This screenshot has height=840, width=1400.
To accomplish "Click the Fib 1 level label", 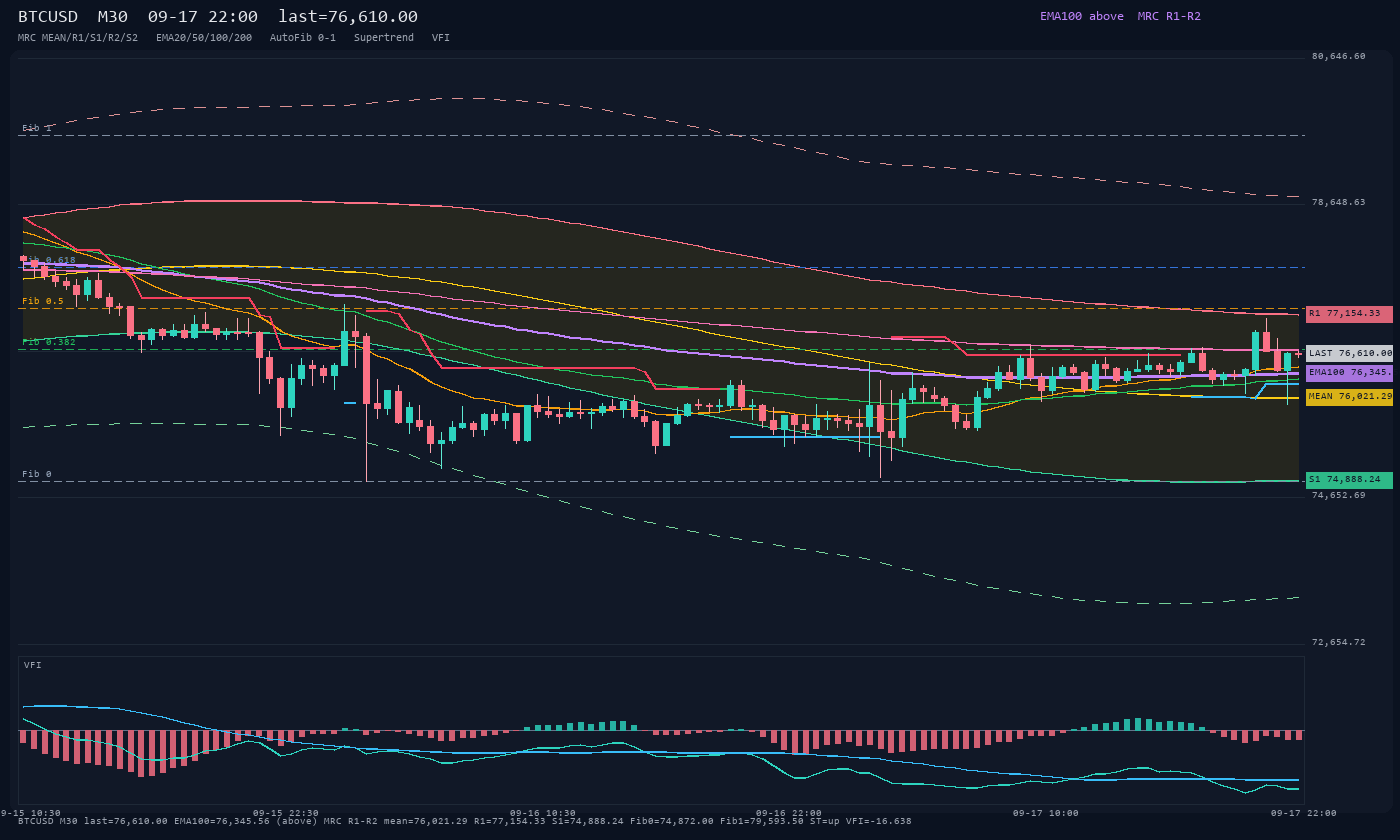I will point(37,128).
